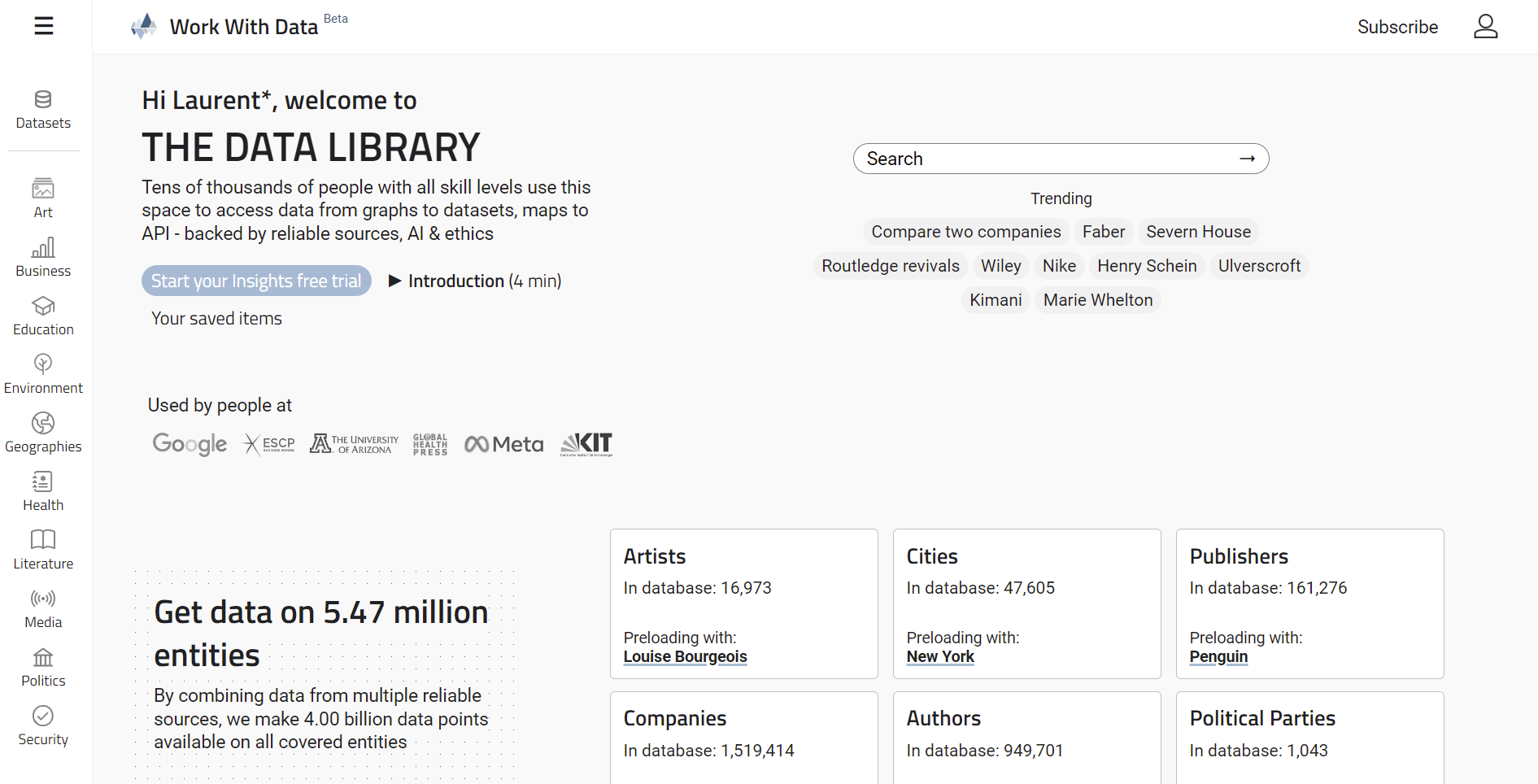
Task: Select trending 'Compare two companies'
Action: 966,232
